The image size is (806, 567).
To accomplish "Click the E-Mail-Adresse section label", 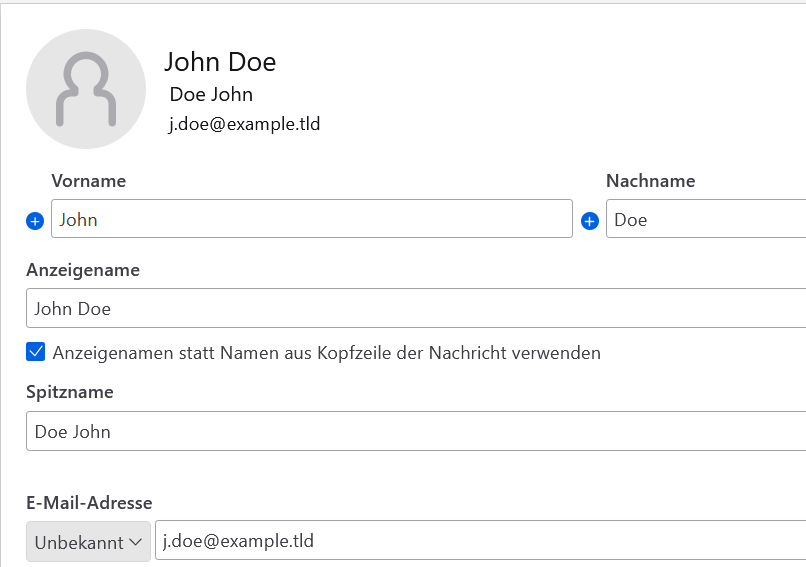I will click(x=89, y=503).
